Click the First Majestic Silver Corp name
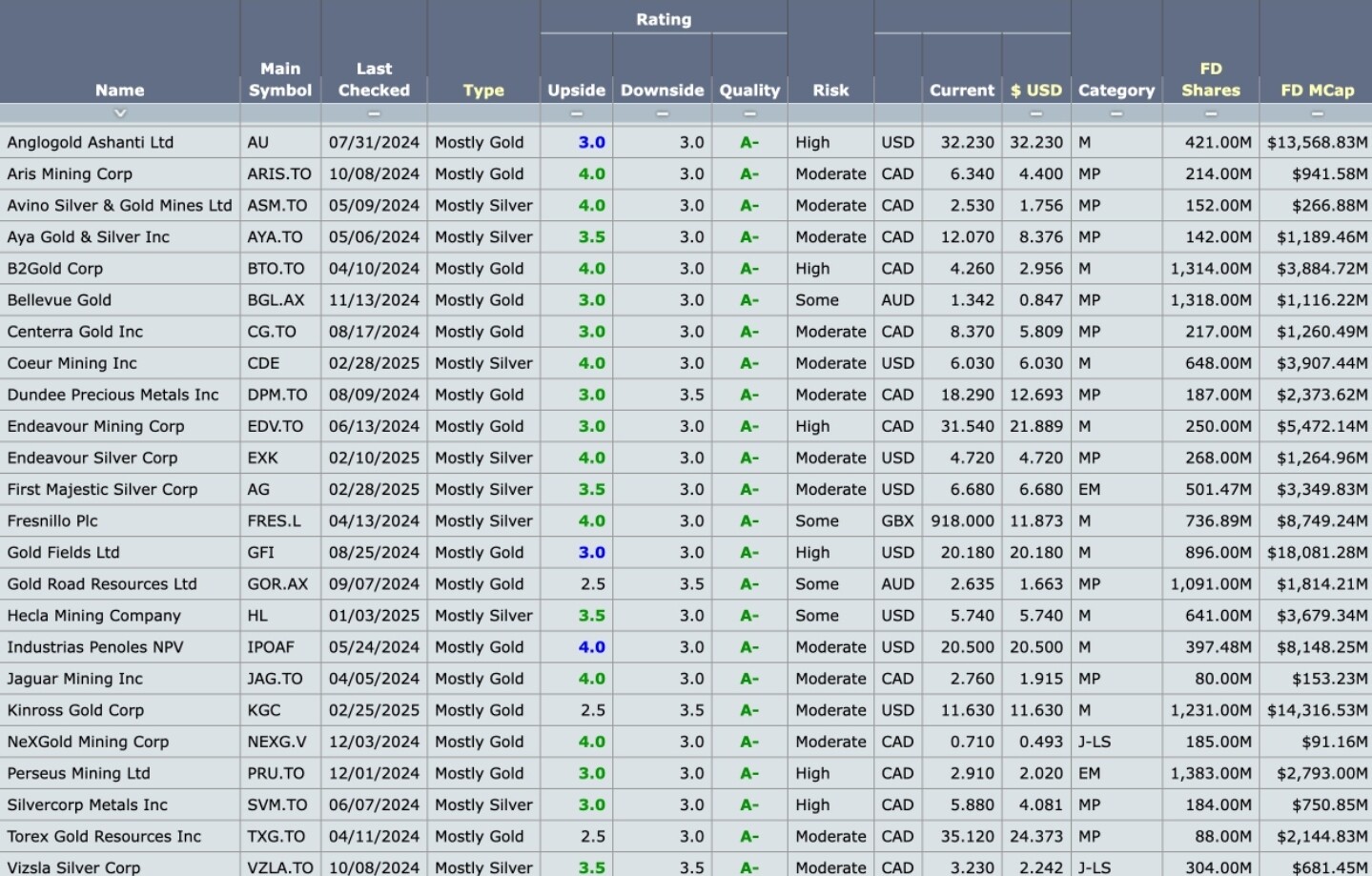 tap(103, 489)
